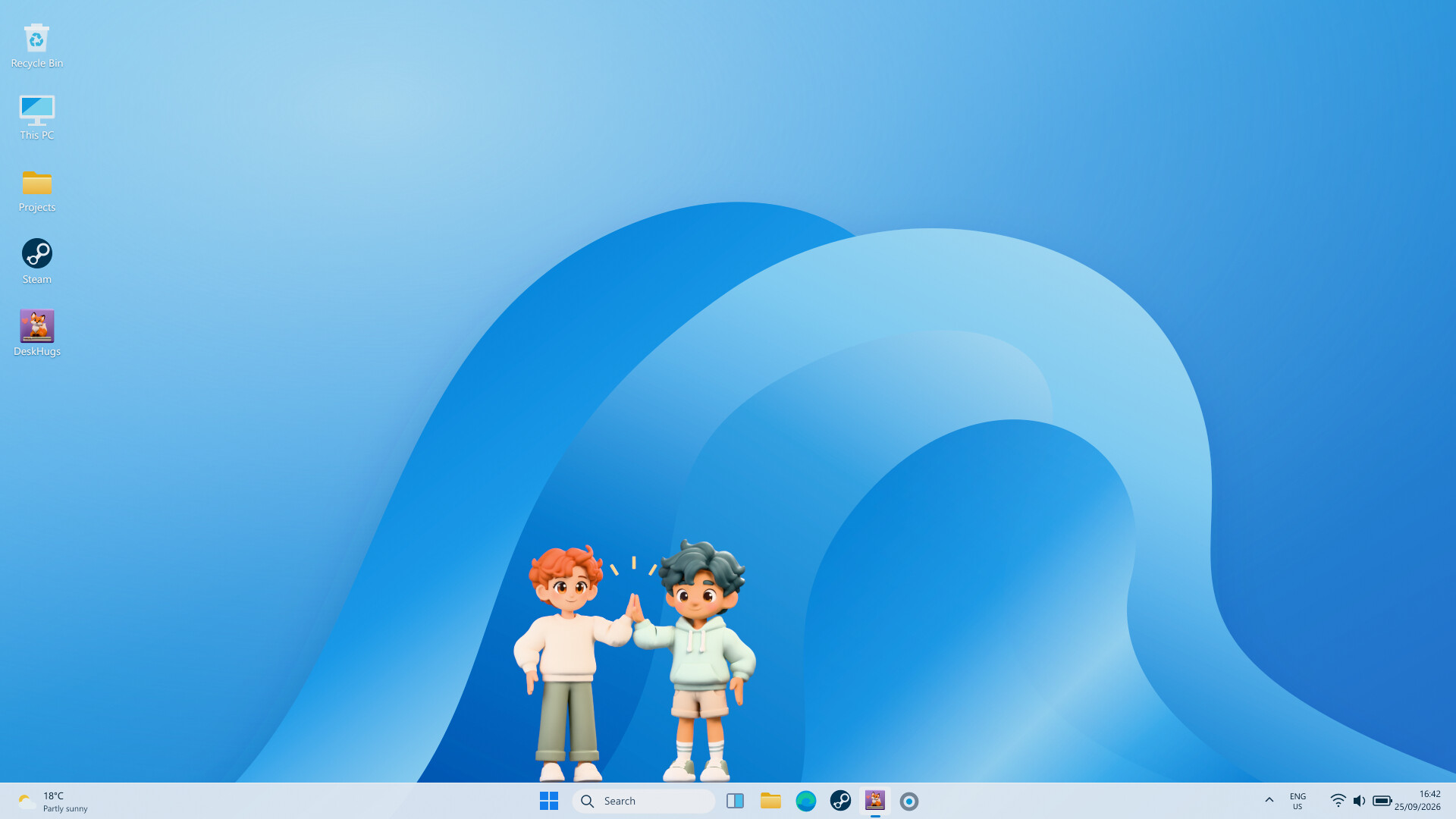Open Task View in the taskbar
The width and height of the screenshot is (1456, 819).
(x=735, y=801)
